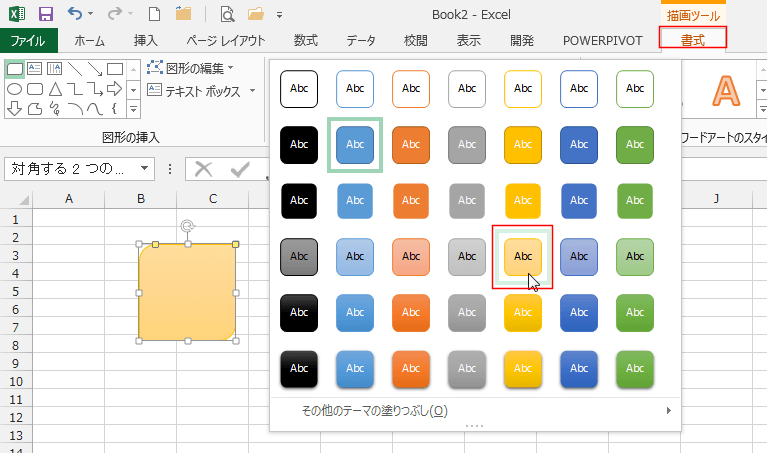Apply orange outline style in first row
Viewport: 767px width, 453px height.
click(411, 89)
